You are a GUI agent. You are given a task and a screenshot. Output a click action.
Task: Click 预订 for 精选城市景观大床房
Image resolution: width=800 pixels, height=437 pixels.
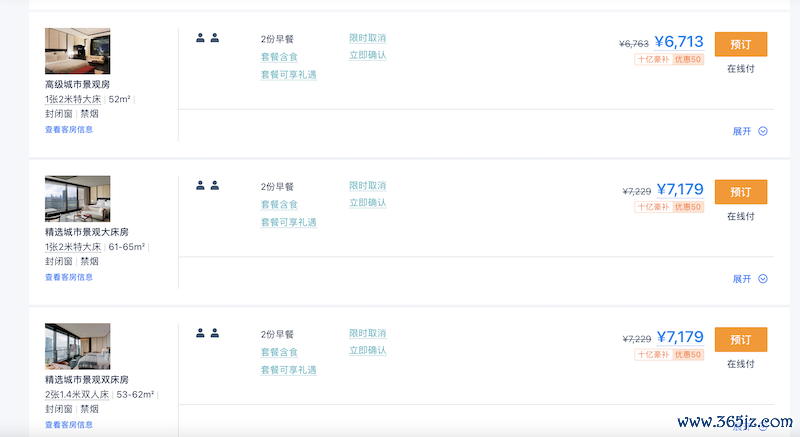pos(741,192)
